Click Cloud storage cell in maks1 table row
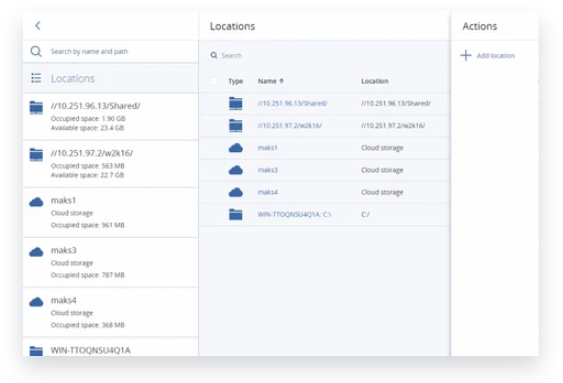Image resolution: width=563 pixels, height=383 pixels. (382, 148)
